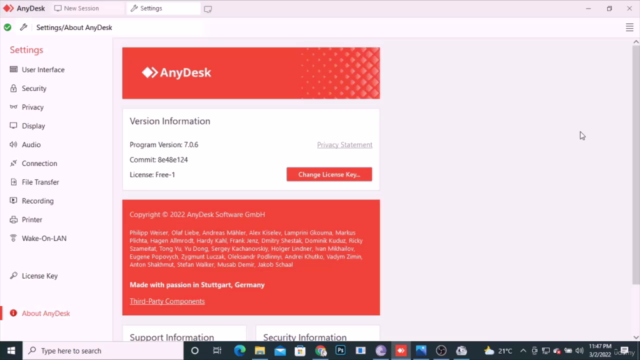Click the weather 21°C widget
Image resolution: width=640 pixels, height=360 pixels.
[498, 351]
